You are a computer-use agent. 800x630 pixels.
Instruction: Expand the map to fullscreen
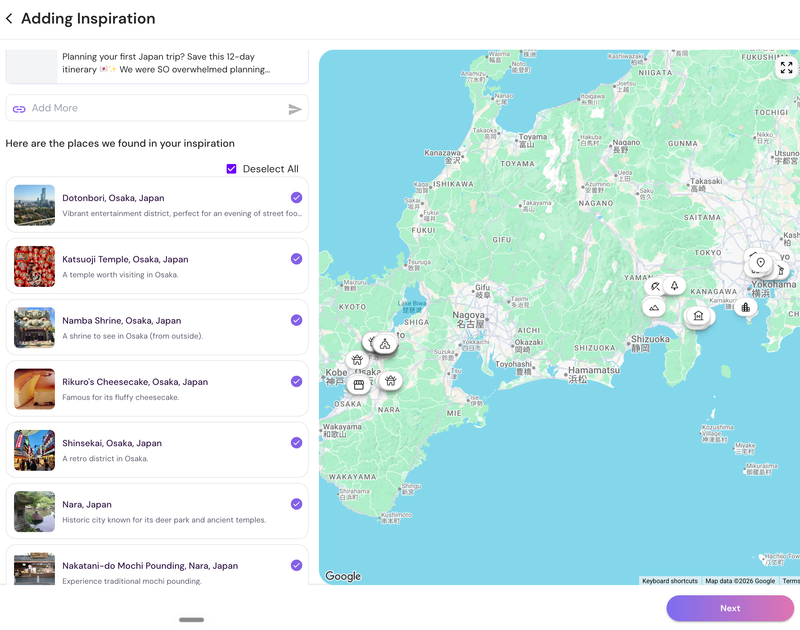786,67
